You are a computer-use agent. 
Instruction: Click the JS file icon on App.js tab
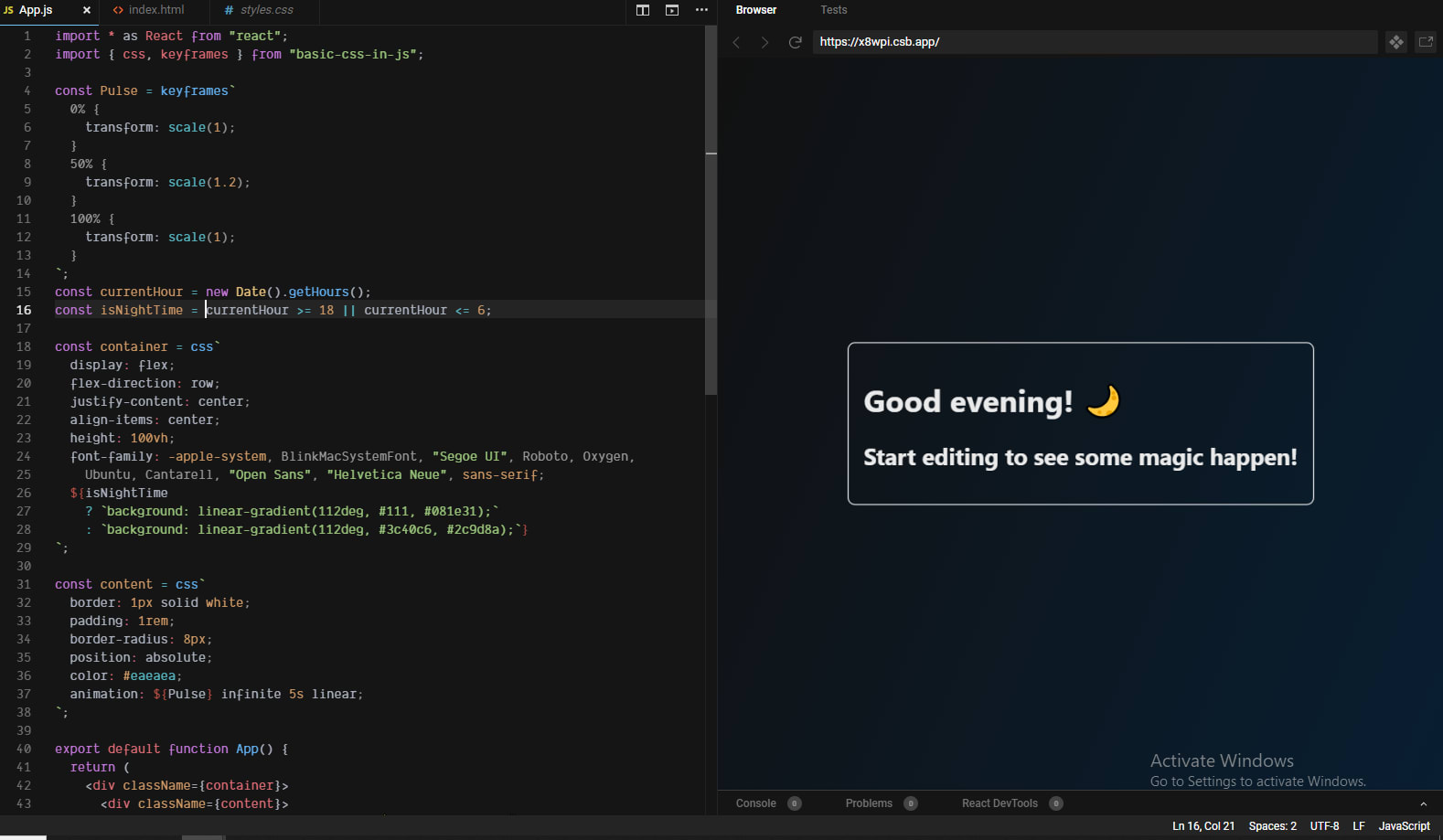pyautogui.click(x=8, y=10)
